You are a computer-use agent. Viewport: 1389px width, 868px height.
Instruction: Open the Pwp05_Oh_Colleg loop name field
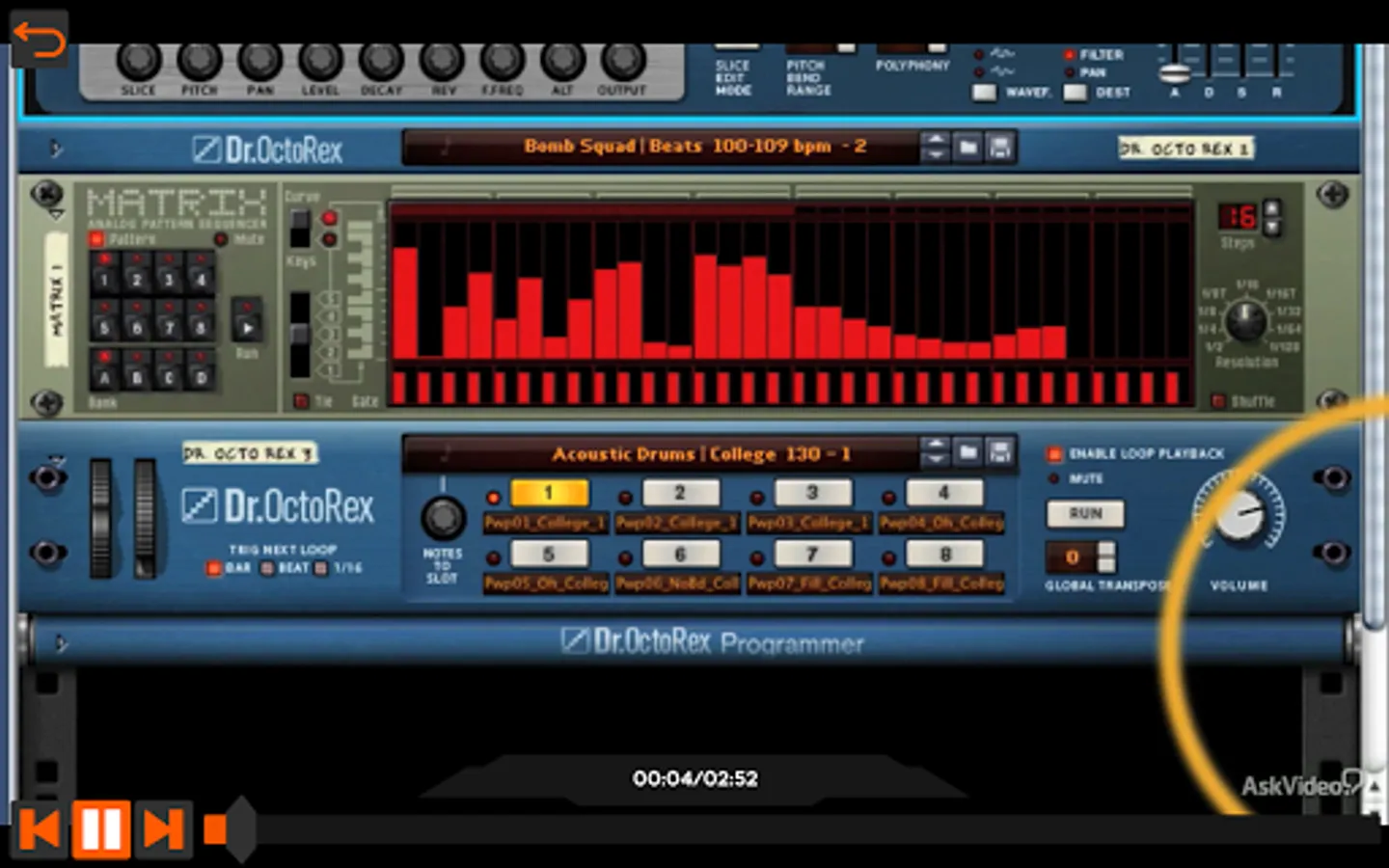pos(546,583)
